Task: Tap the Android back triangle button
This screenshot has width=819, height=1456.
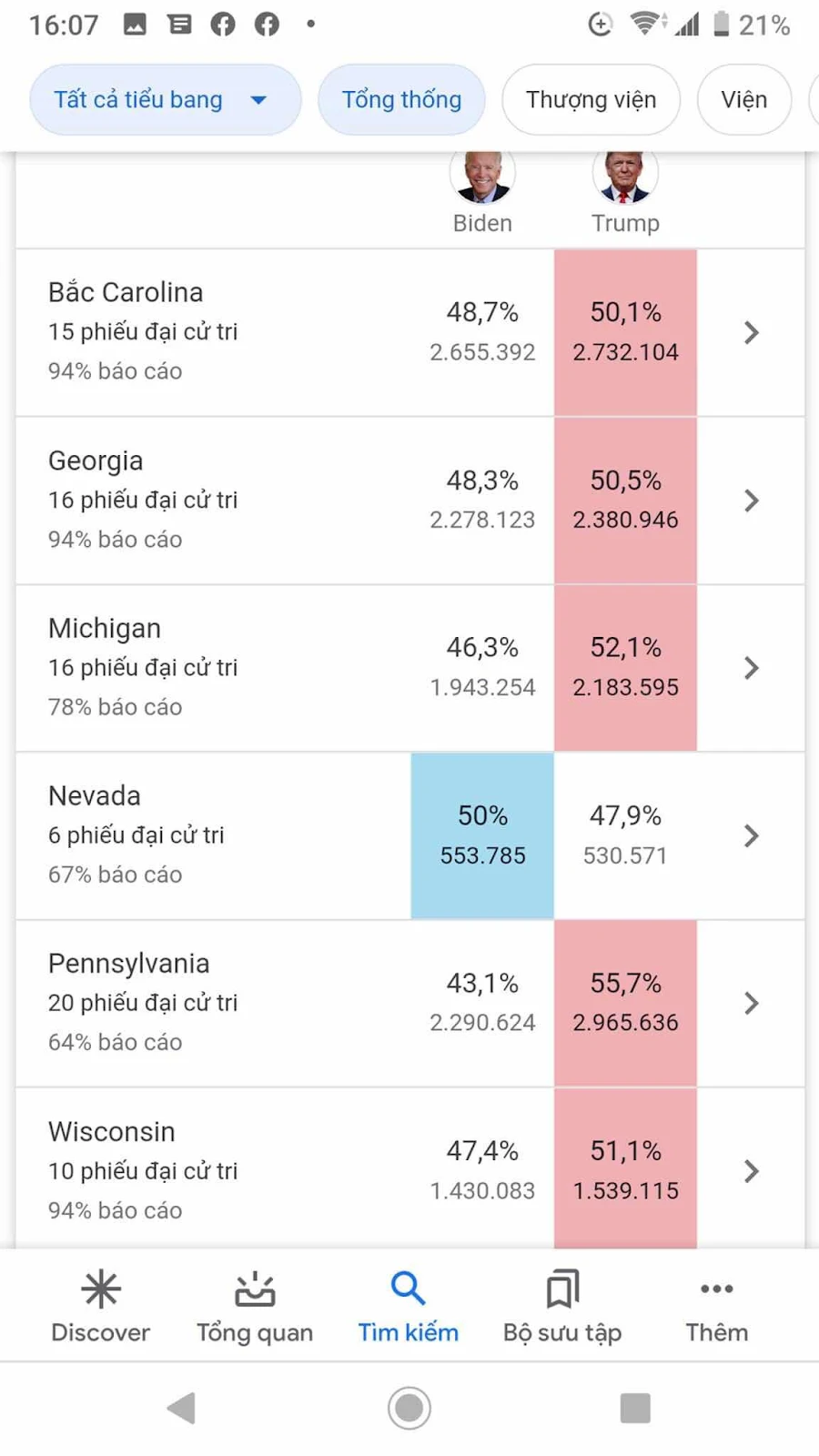Action: (182, 1408)
